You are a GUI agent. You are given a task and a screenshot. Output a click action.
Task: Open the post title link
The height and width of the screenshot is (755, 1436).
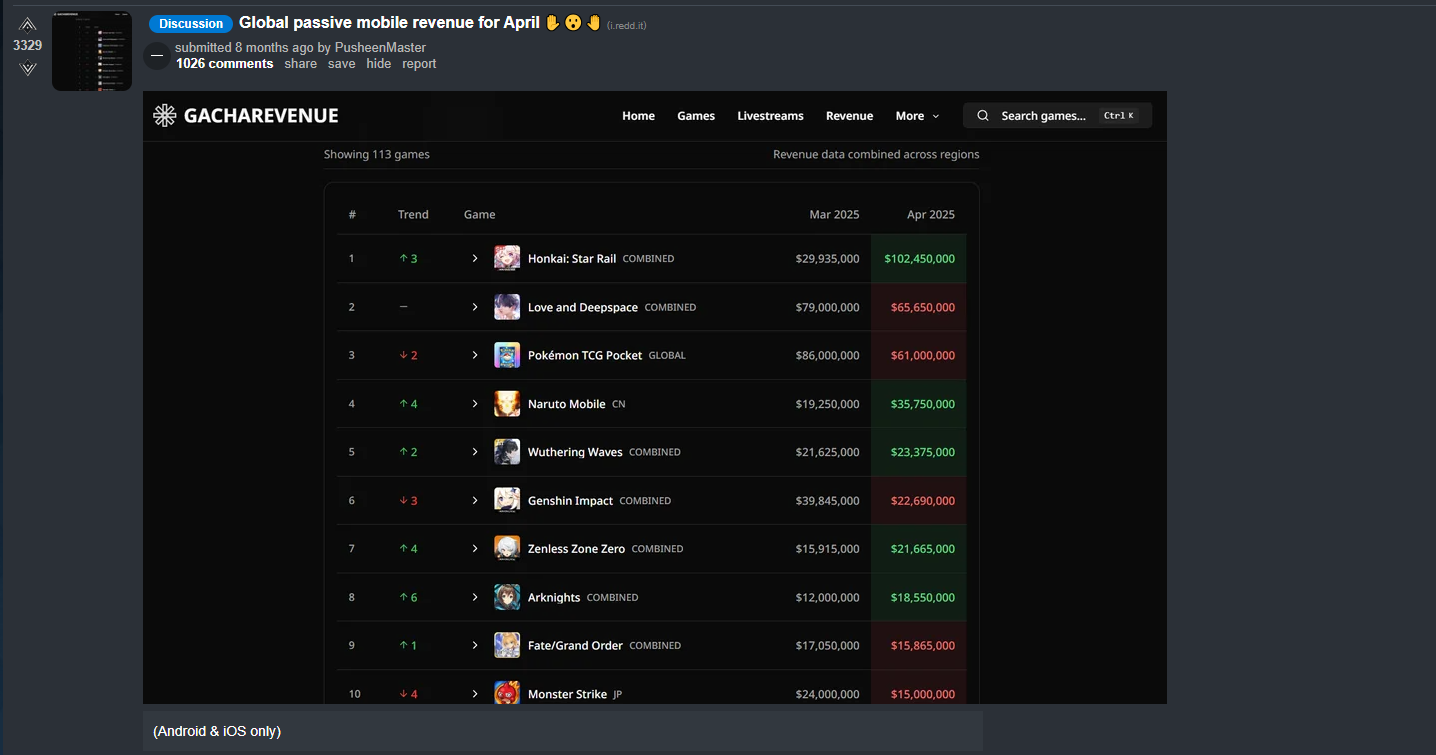(x=389, y=23)
